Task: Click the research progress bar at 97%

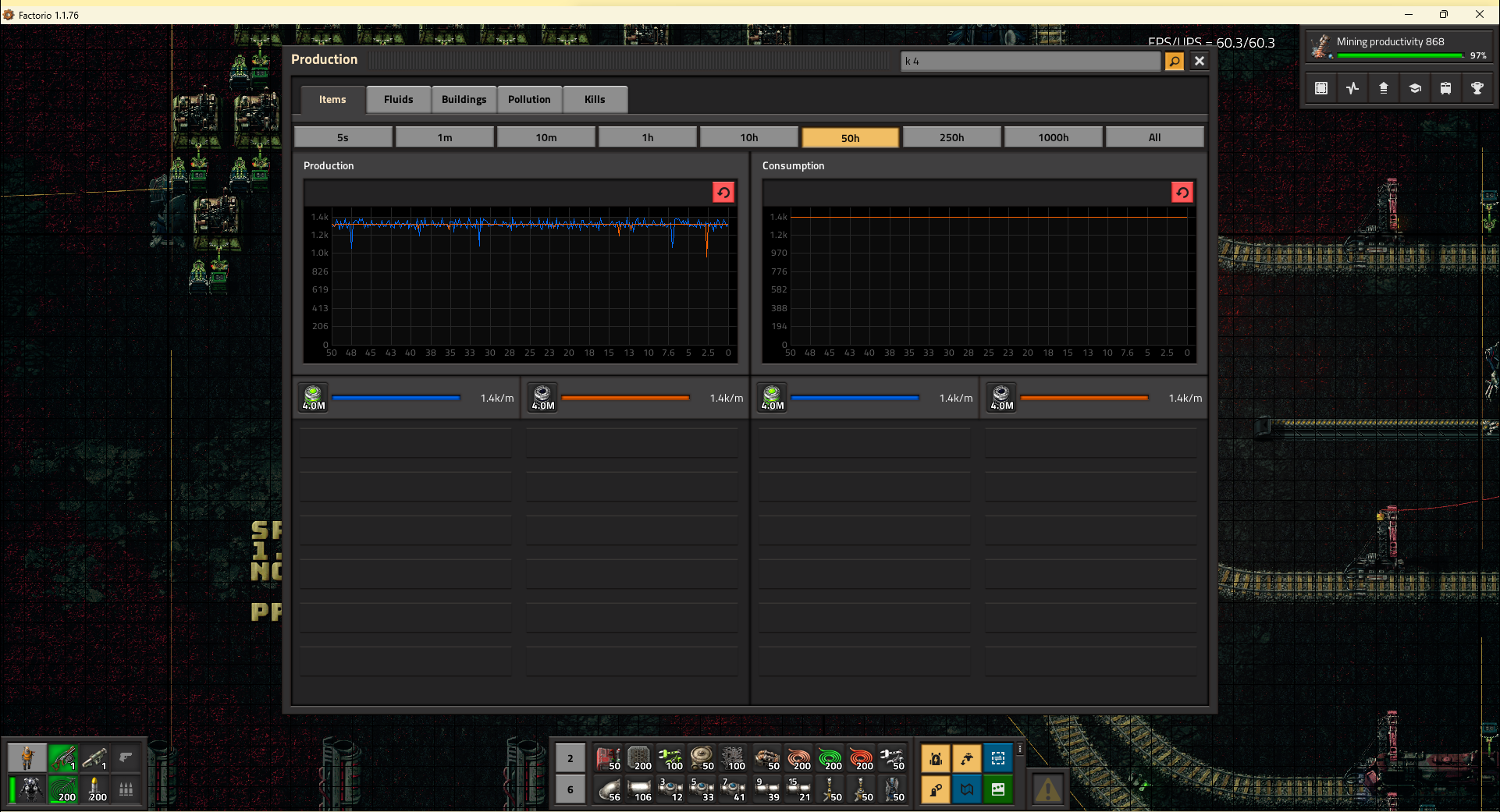Action: pos(1399,55)
